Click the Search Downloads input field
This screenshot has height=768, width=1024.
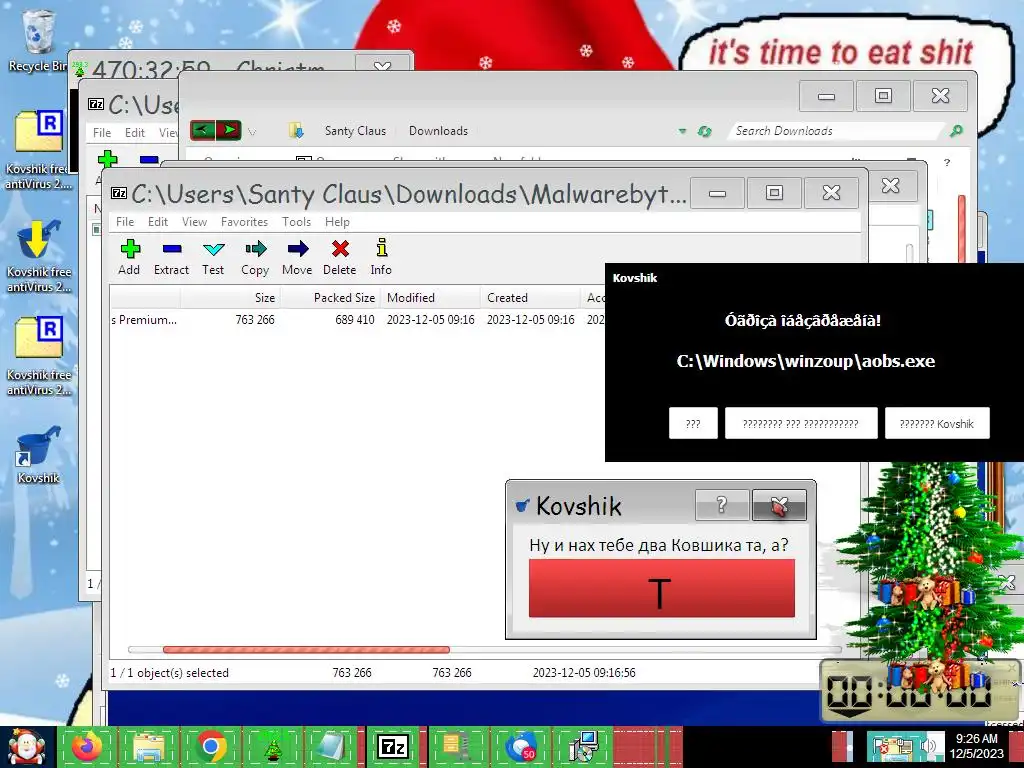836,131
